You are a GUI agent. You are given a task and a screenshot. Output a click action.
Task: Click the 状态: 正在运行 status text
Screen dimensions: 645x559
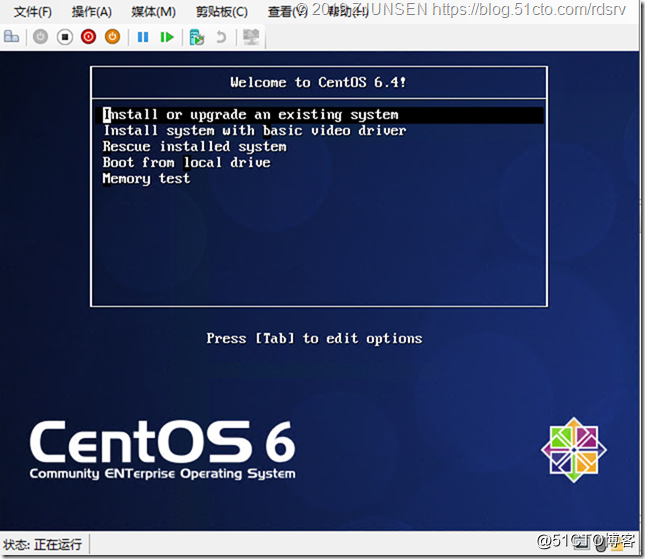42,545
